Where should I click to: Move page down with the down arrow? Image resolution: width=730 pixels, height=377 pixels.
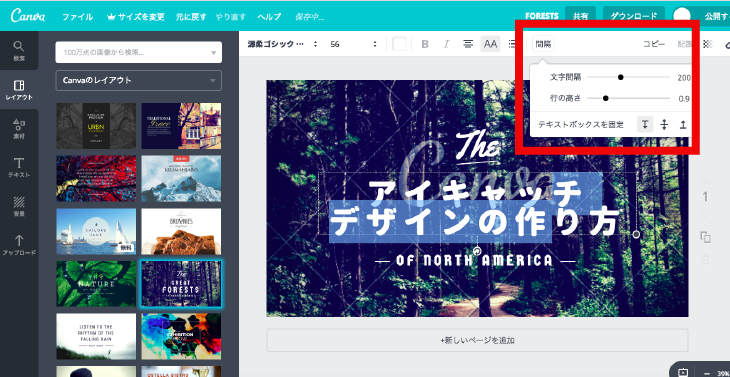point(705,215)
